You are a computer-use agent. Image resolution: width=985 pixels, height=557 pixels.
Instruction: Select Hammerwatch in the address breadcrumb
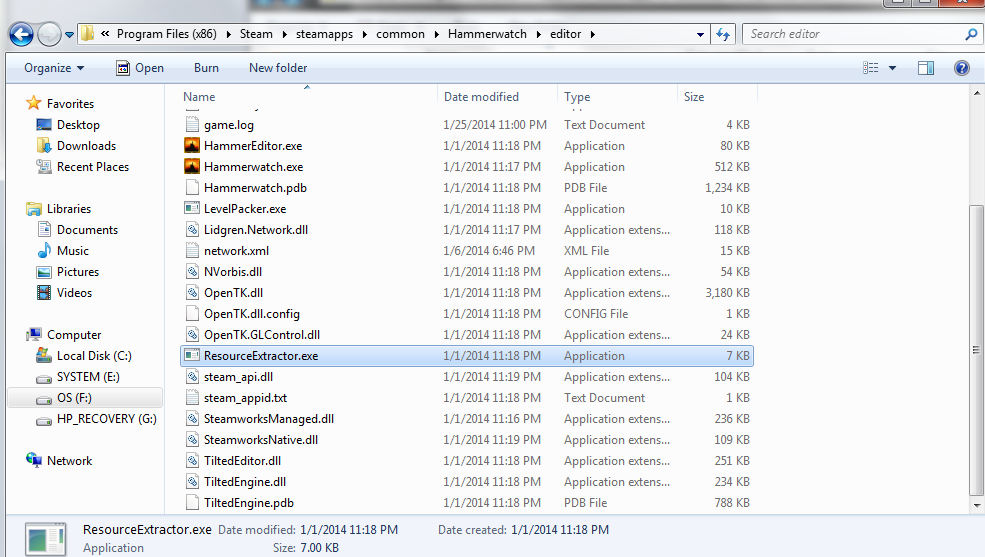[x=487, y=34]
